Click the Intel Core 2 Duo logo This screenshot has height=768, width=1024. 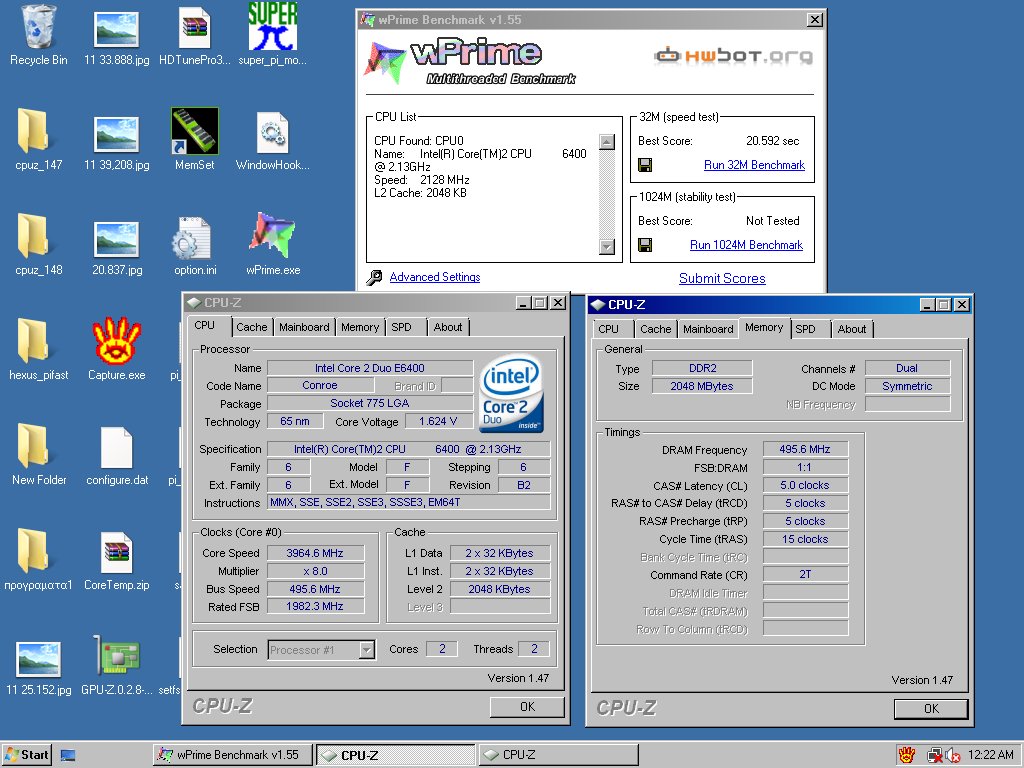coord(511,392)
